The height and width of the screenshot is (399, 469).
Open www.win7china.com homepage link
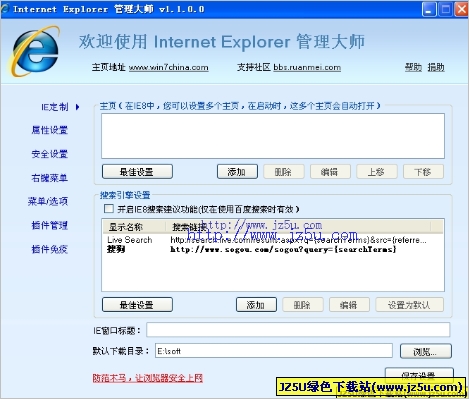tap(169, 67)
